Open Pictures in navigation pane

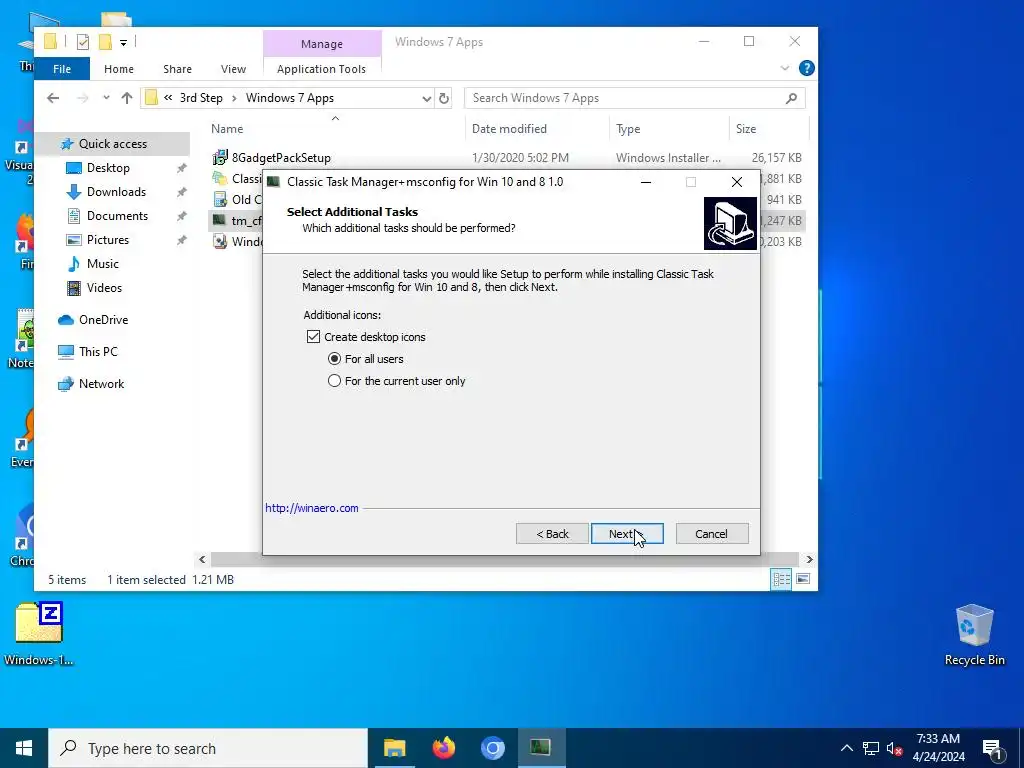108,240
